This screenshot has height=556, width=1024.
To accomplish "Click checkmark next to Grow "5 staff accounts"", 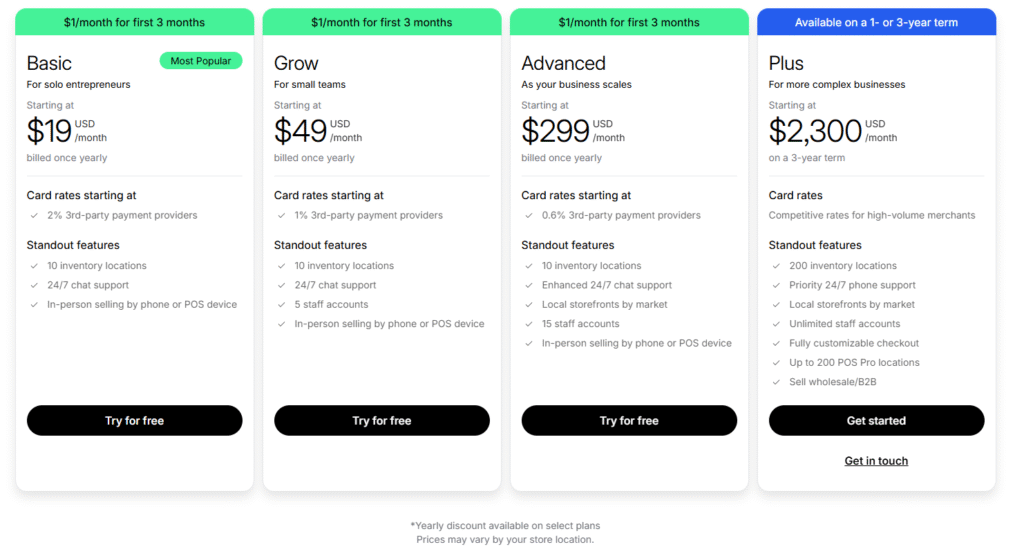I will [281, 305].
